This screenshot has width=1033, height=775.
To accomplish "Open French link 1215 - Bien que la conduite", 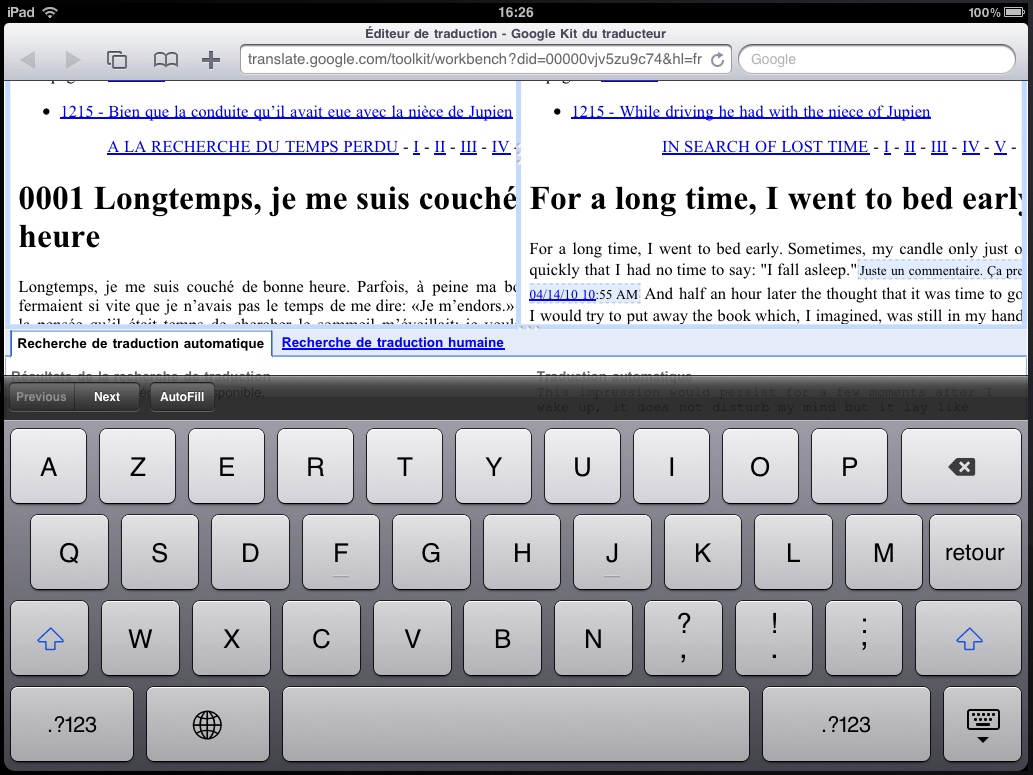I will pyautogui.click(x=286, y=112).
